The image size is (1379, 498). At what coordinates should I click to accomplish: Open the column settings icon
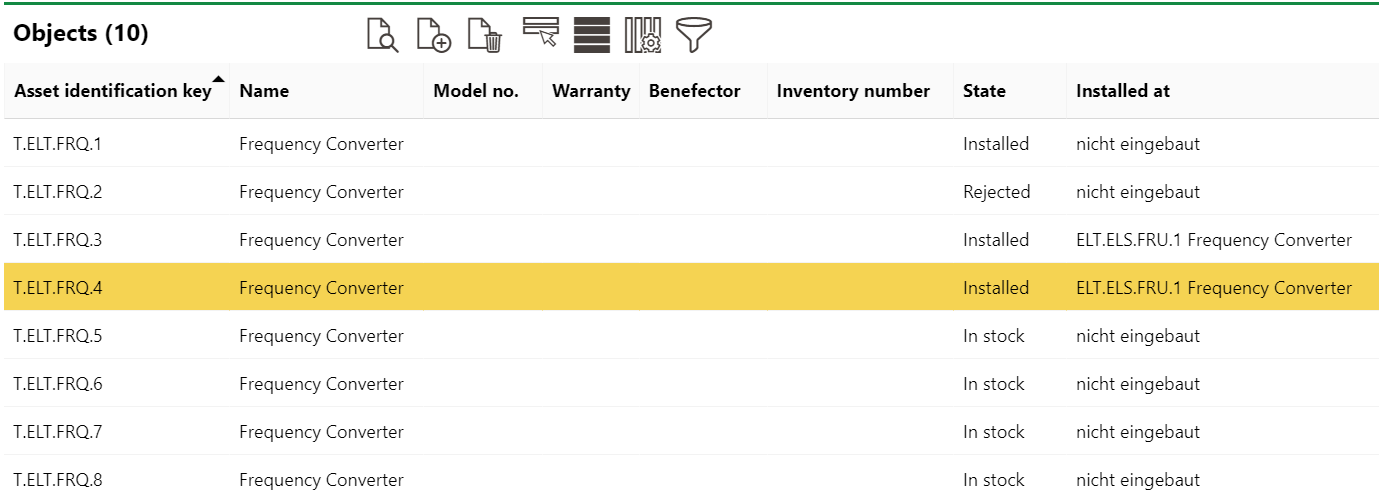[x=643, y=35]
